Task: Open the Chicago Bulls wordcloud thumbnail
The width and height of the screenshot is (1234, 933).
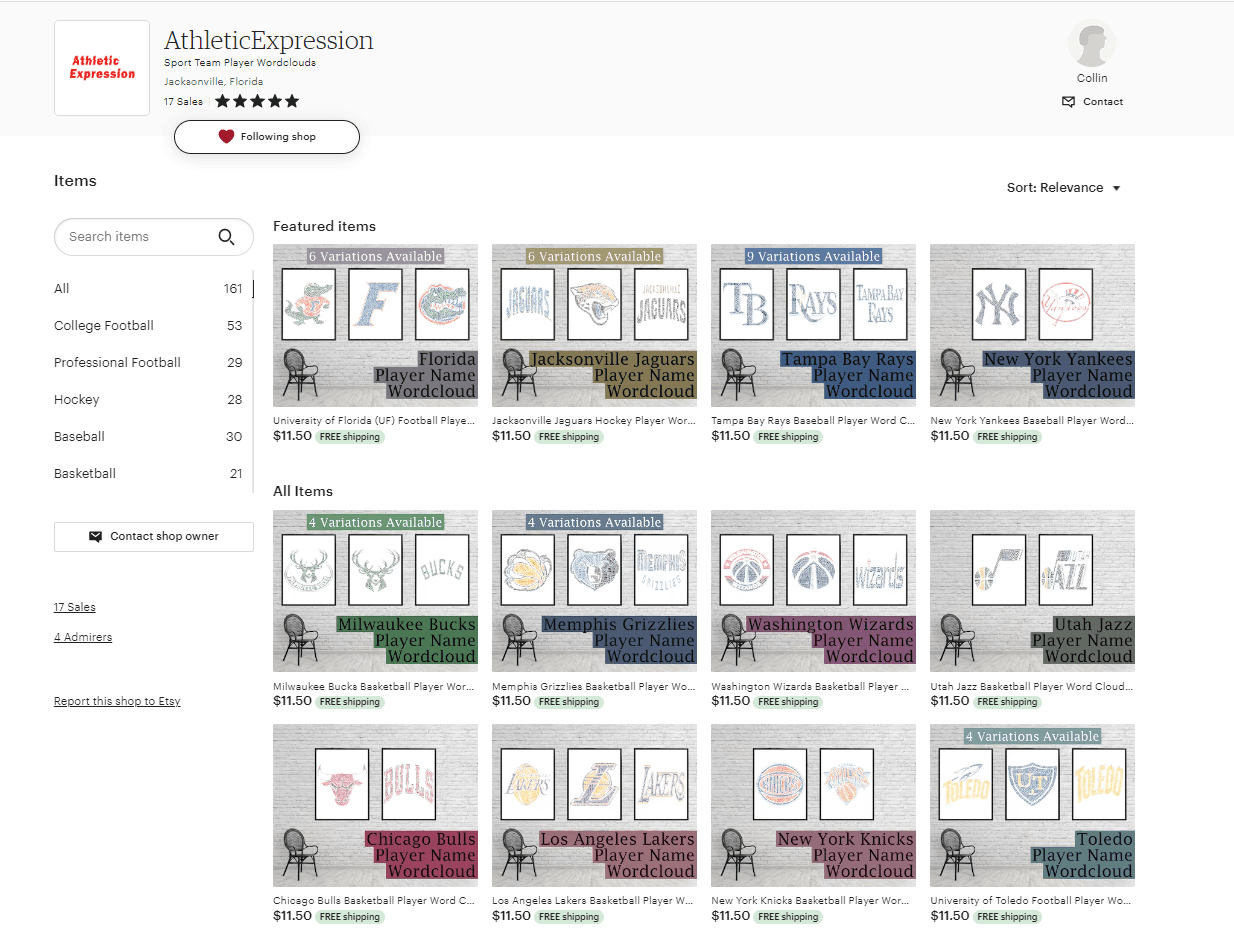Action: (375, 806)
